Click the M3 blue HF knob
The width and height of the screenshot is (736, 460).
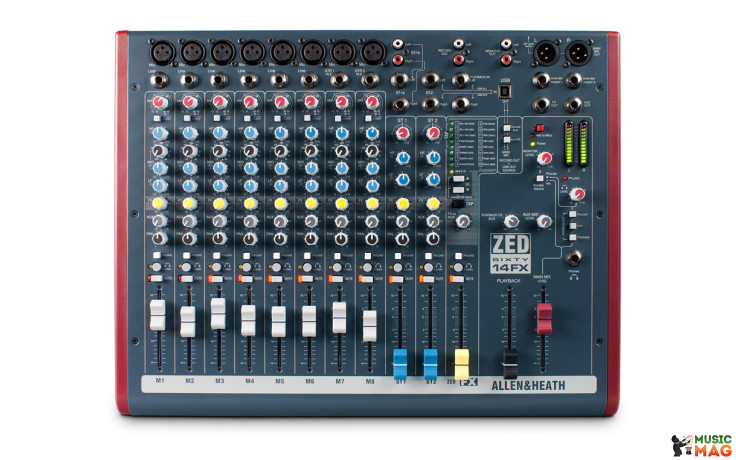[219, 133]
